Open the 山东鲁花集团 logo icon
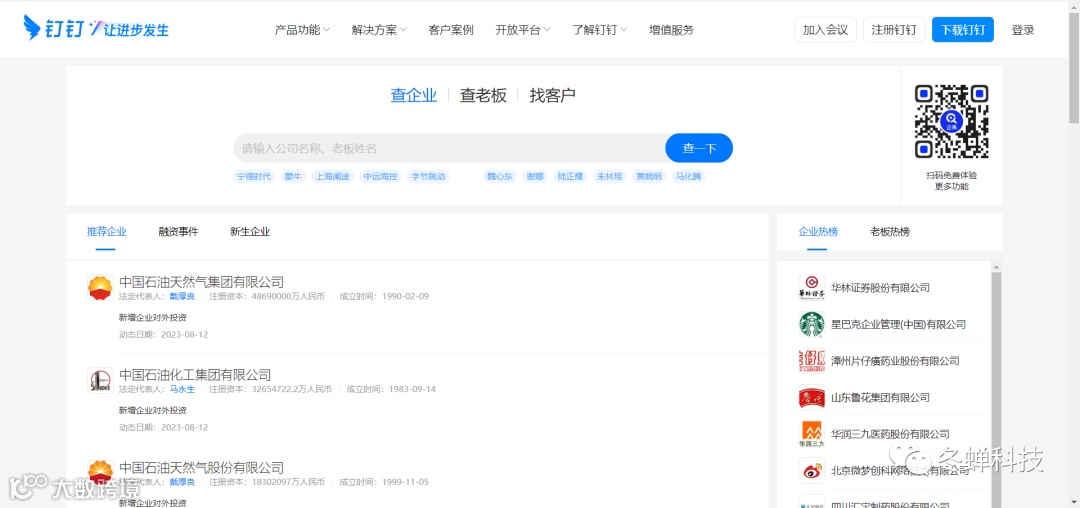Screen dimensions: 1080x508 (811, 397)
